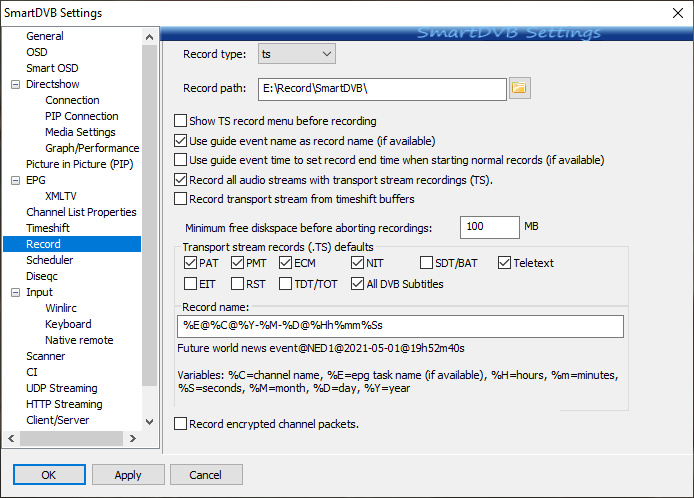Open the Record type dropdown

pos(297,54)
